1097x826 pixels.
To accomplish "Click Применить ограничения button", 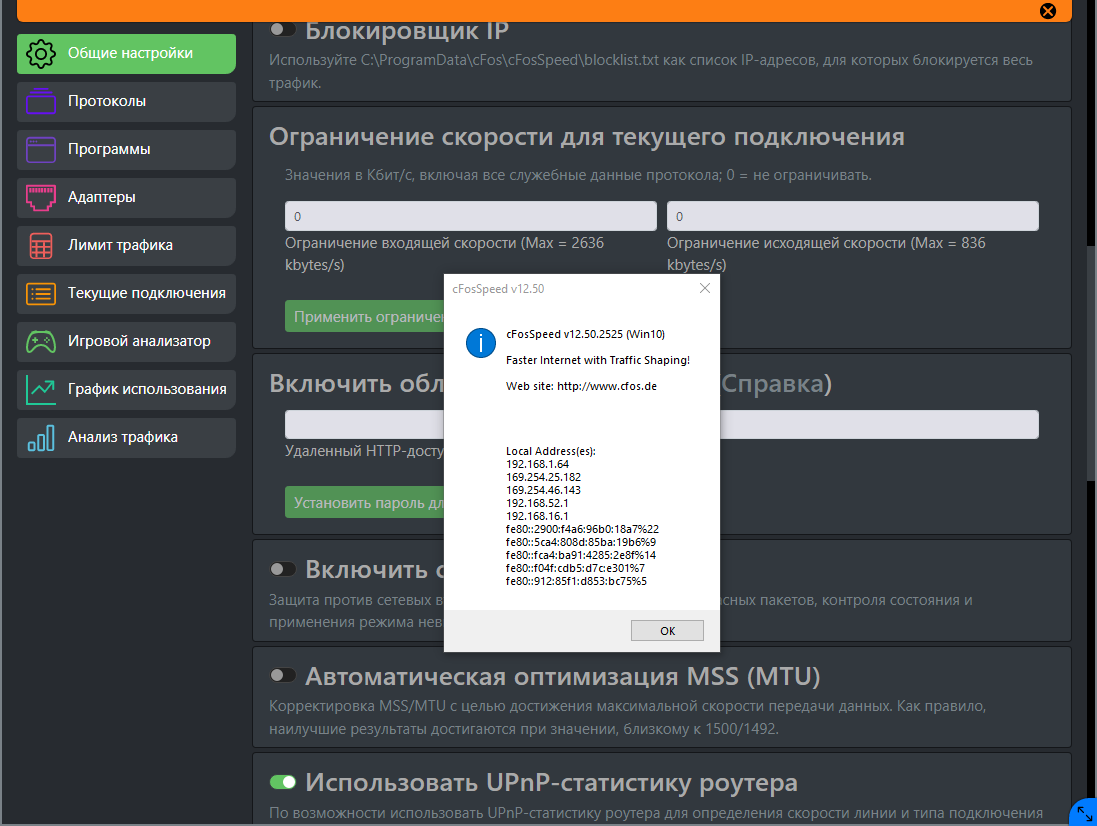I will 365,317.
